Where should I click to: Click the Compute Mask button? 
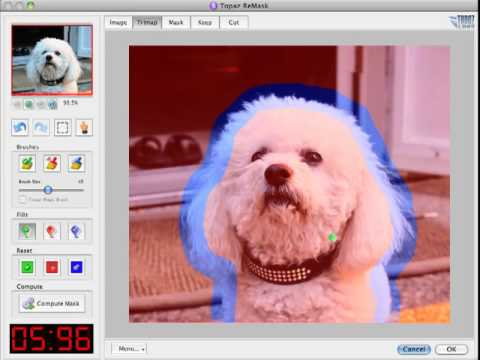click(52, 303)
